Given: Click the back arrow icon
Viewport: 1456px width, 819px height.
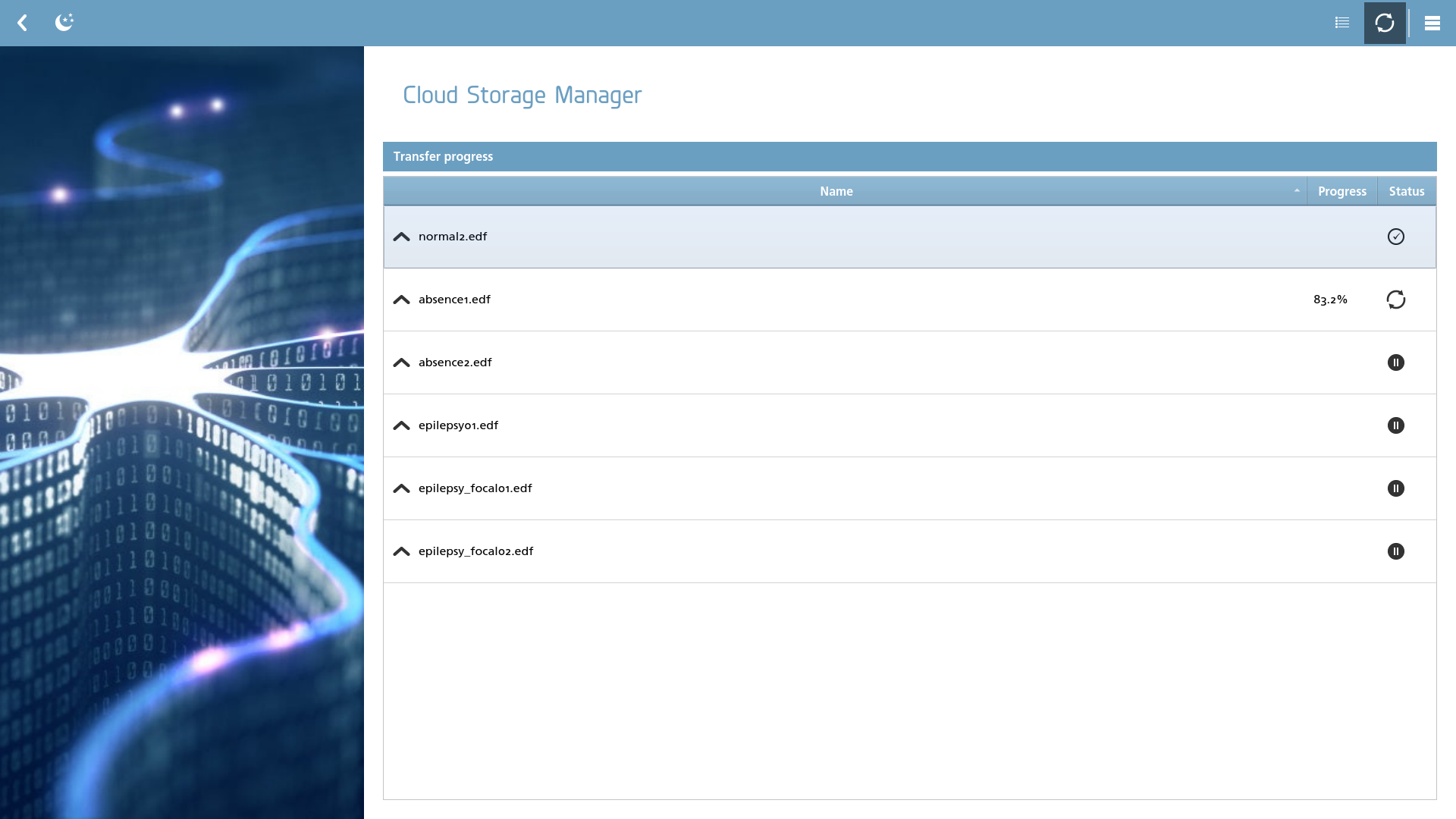Looking at the screenshot, I should (x=23, y=23).
